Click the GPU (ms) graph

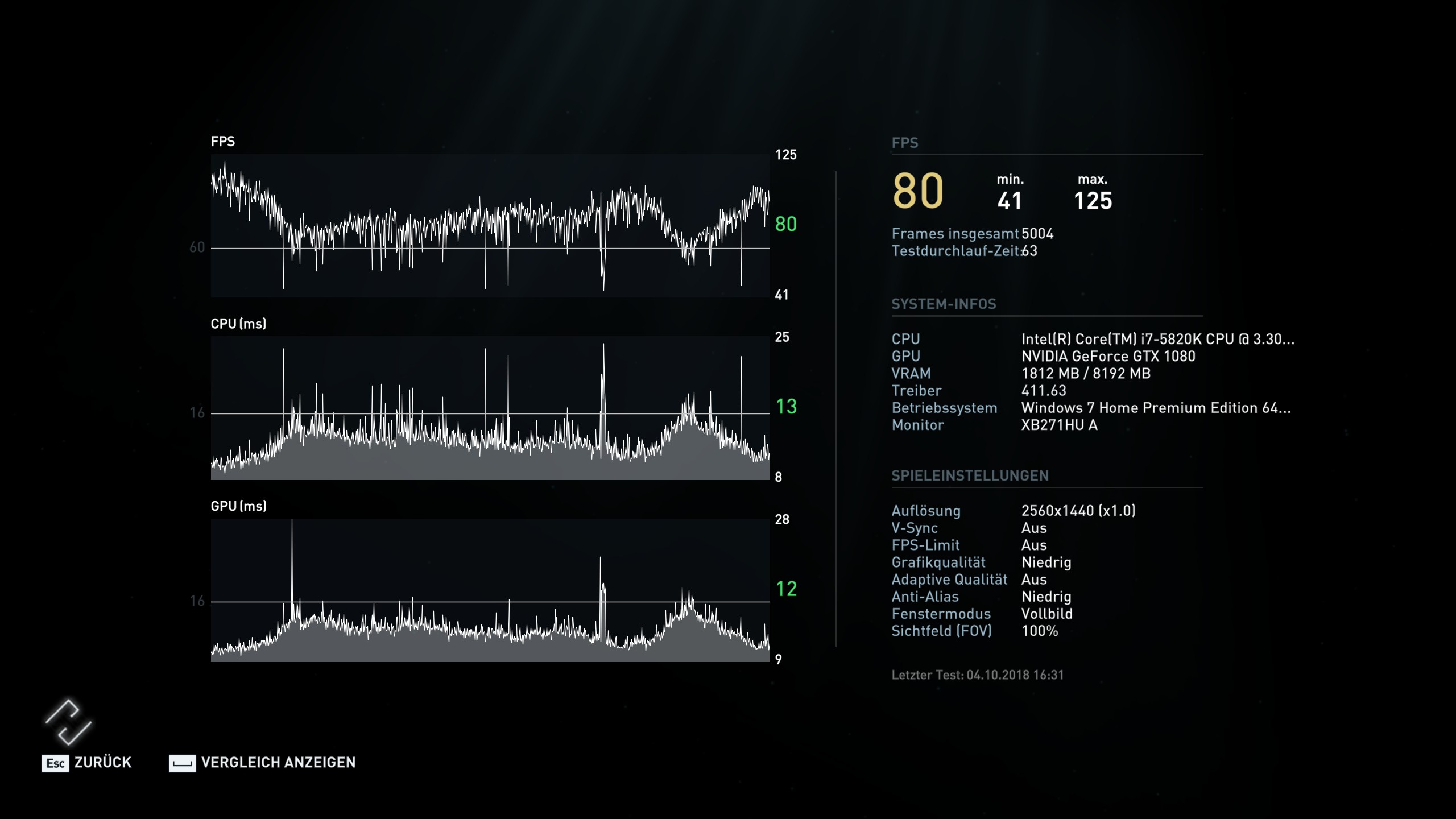click(x=490, y=590)
